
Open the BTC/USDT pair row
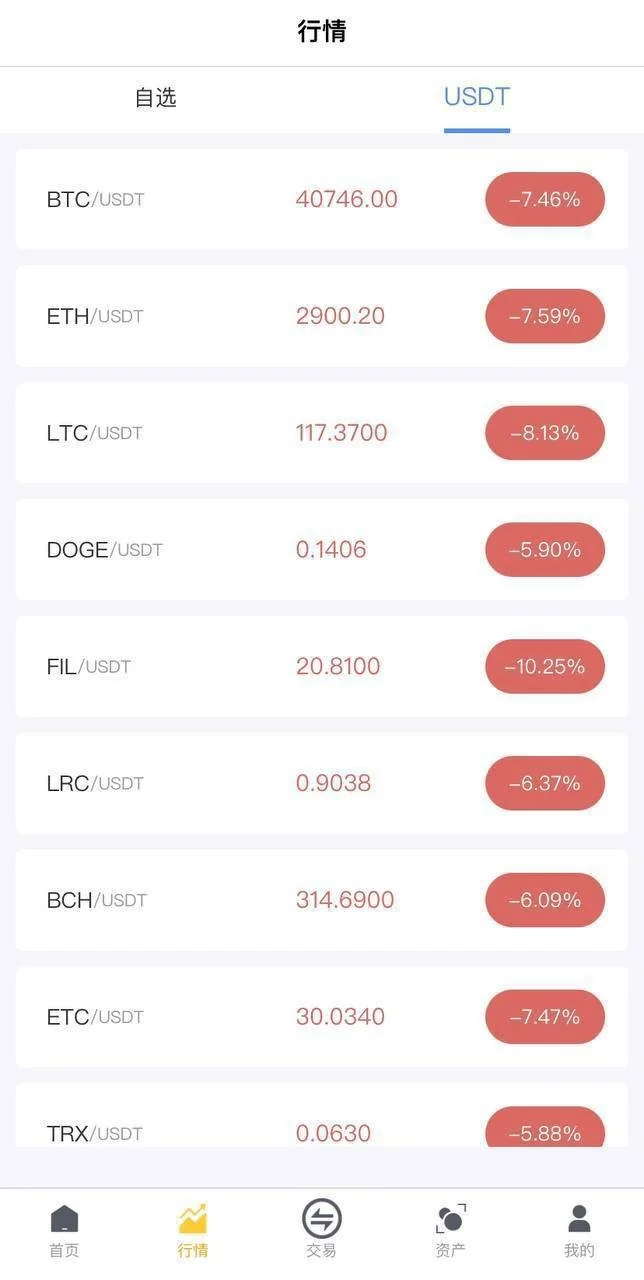click(96, 199)
